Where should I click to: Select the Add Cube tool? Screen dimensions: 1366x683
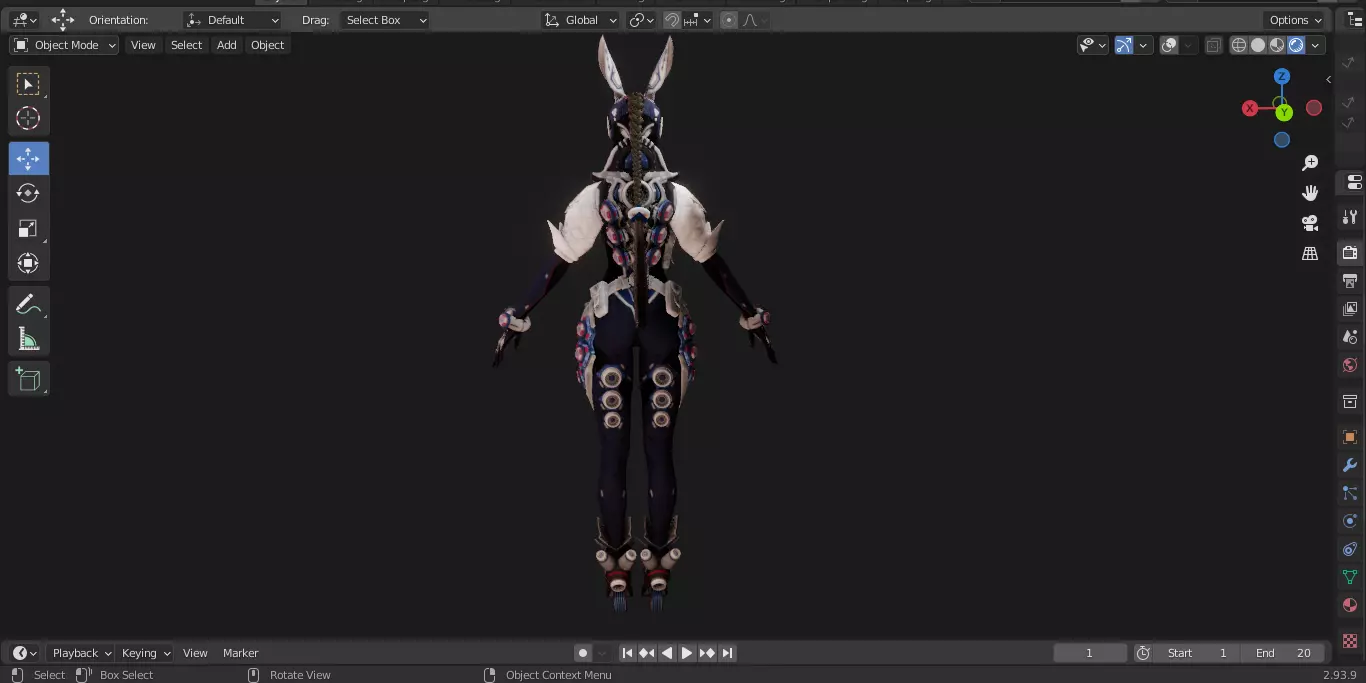tap(28, 379)
